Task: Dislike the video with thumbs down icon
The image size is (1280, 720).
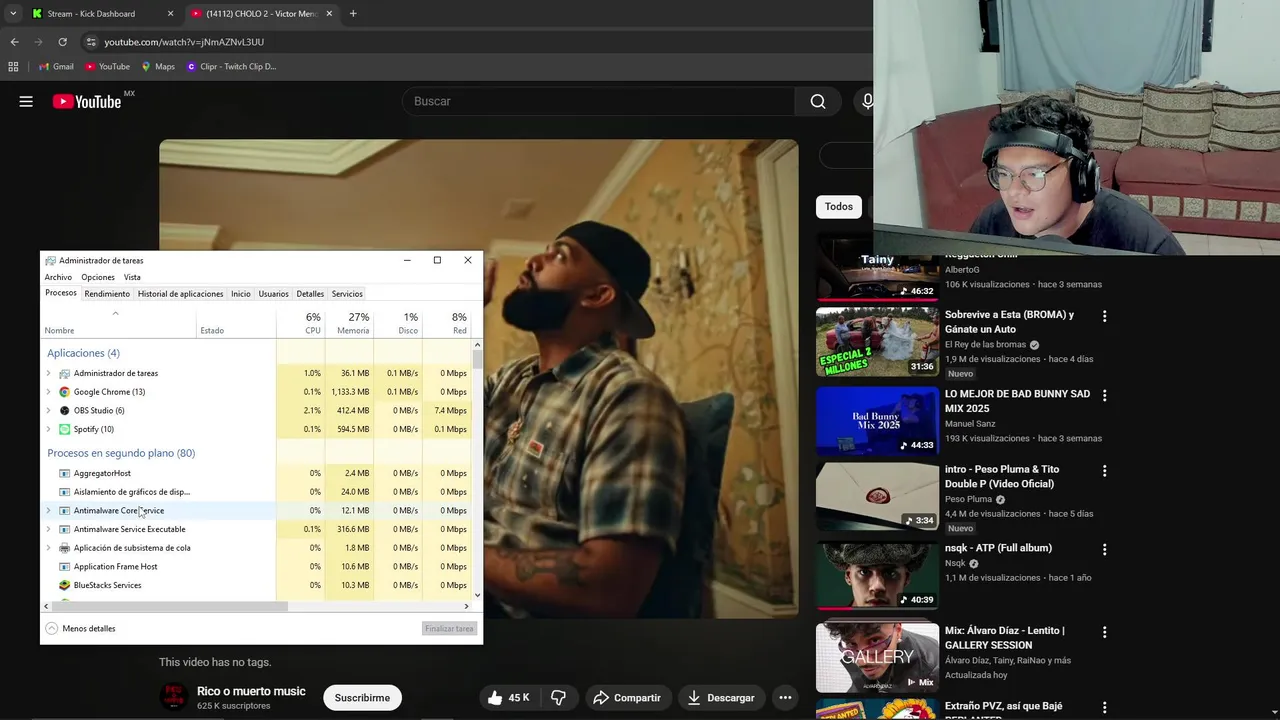Action: (558, 697)
